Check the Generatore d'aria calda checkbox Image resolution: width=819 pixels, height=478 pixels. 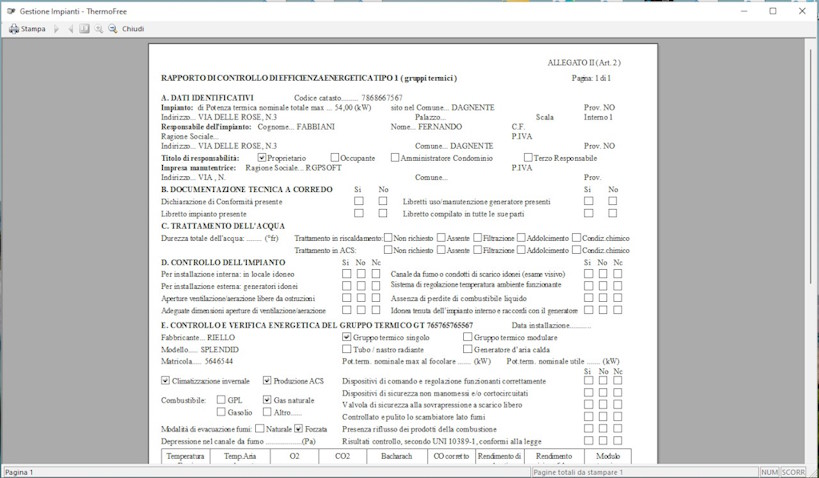[x=467, y=348]
